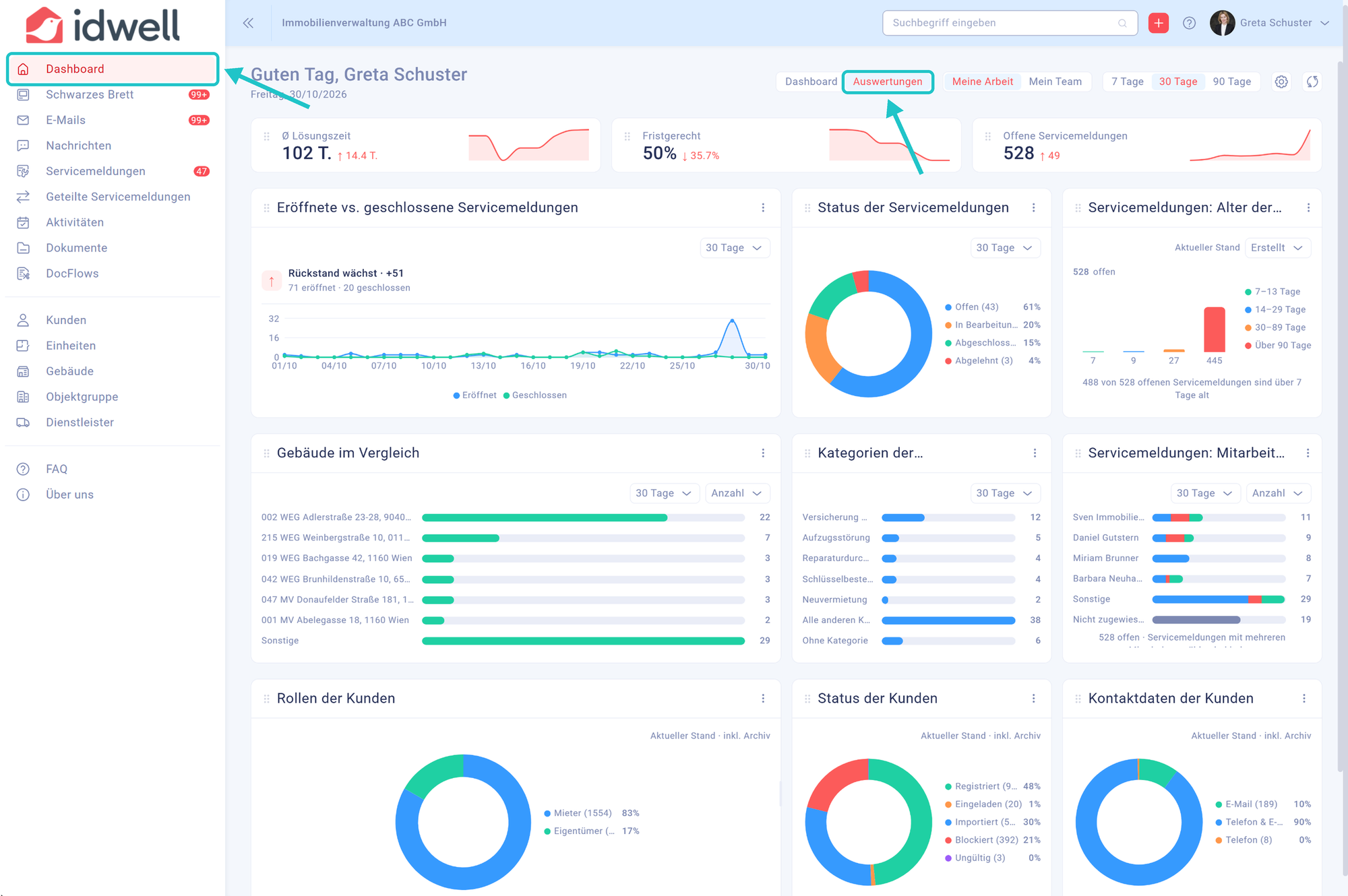This screenshot has height=896, width=1348.
Task: Select the 7 Tage time range
Action: (x=1127, y=82)
